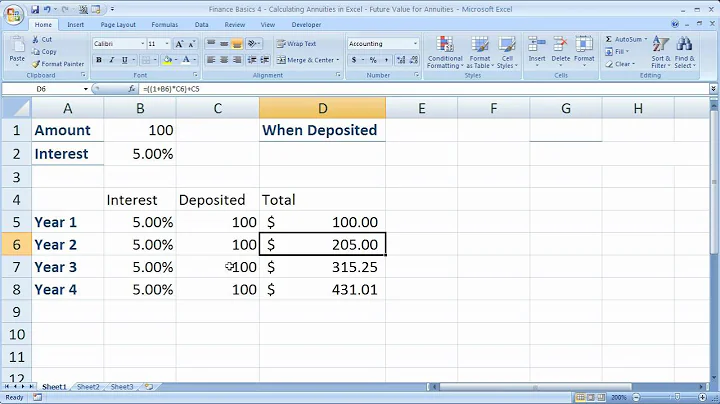720x404 pixels.
Task: Toggle Underline formatting
Action: [x=124, y=60]
